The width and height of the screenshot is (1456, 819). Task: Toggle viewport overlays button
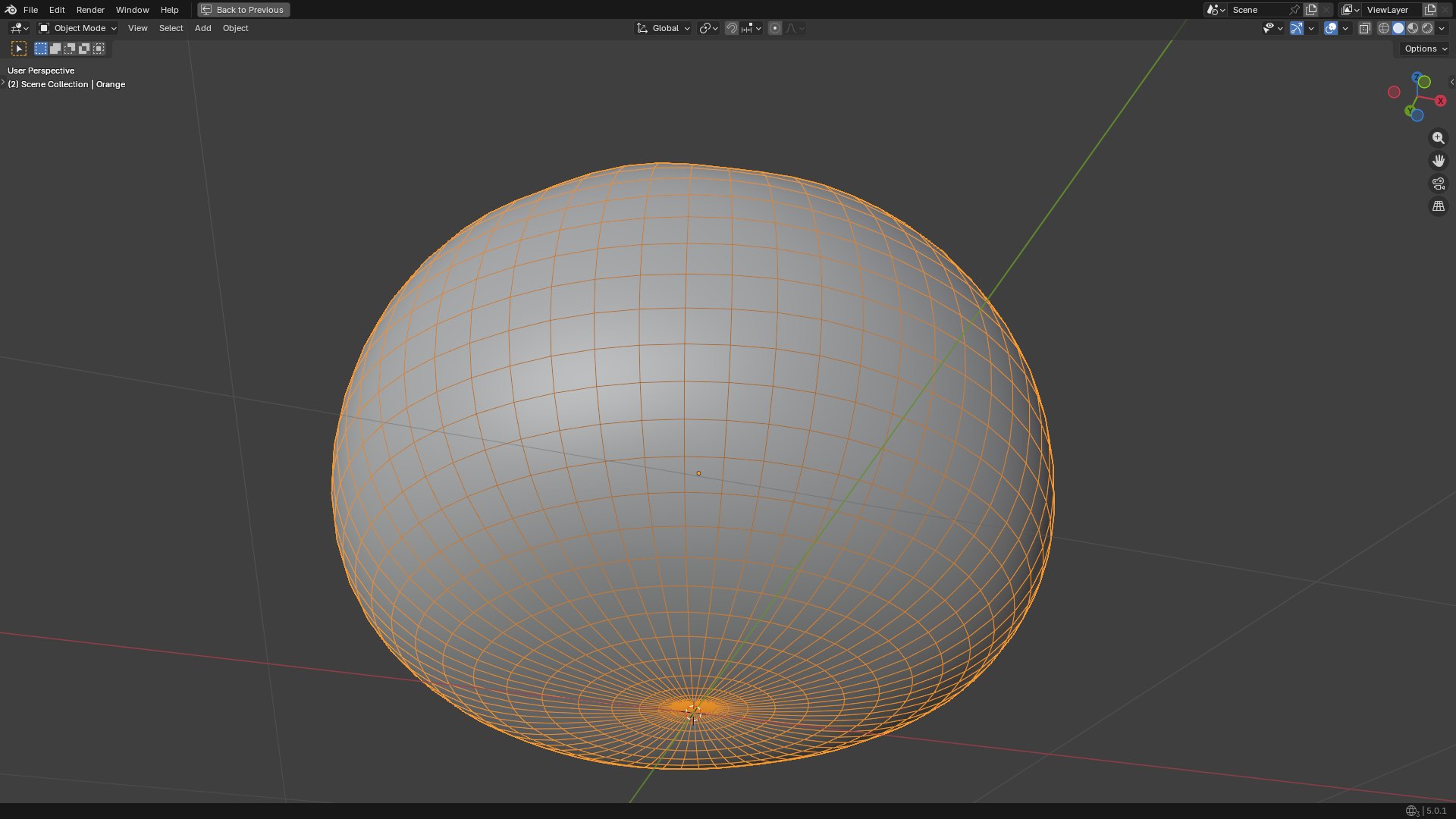point(1330,28)
